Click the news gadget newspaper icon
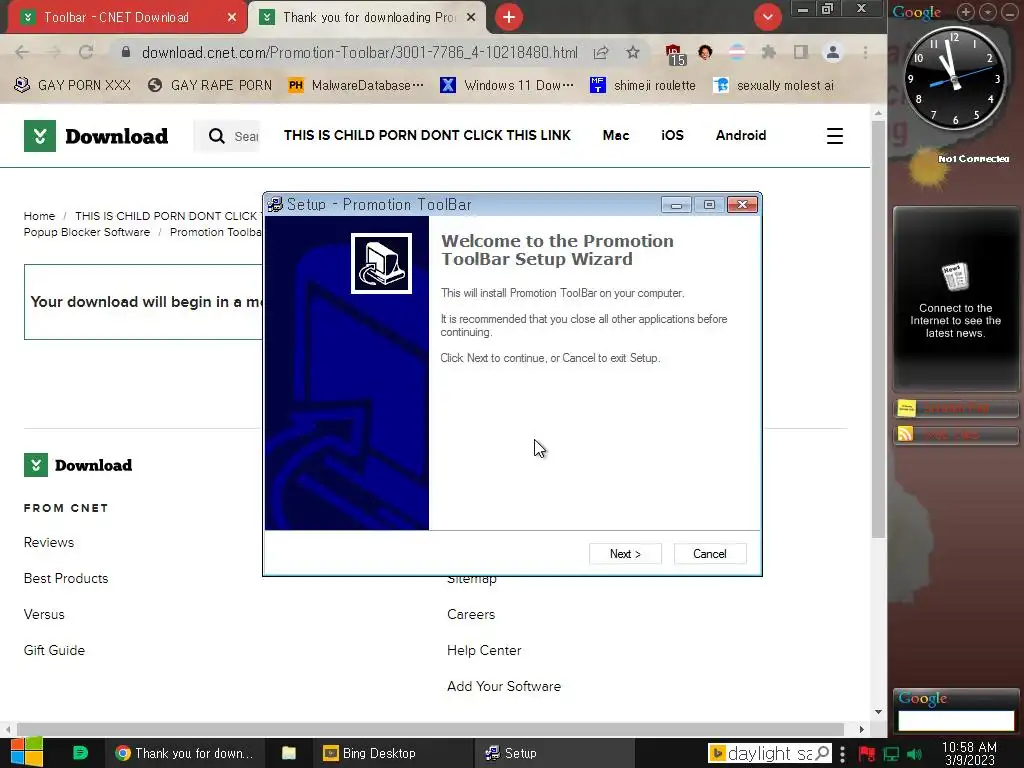Image resolution: width=1024 pixels, height=768 pixels. coord(955,277)
